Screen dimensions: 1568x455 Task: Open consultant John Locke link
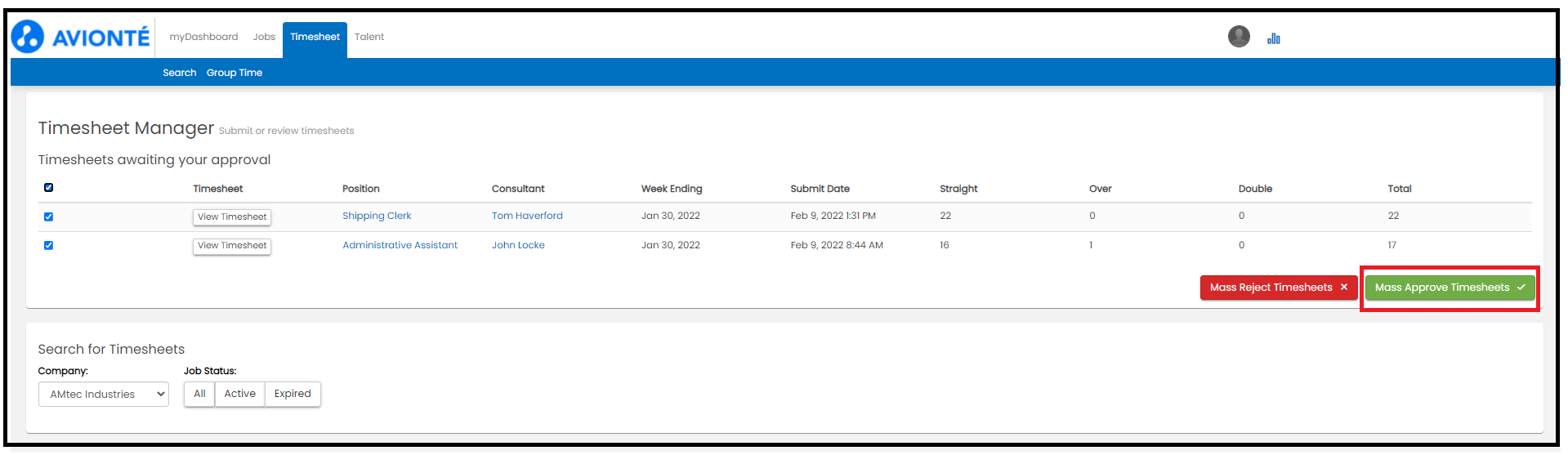coord(518,245)
